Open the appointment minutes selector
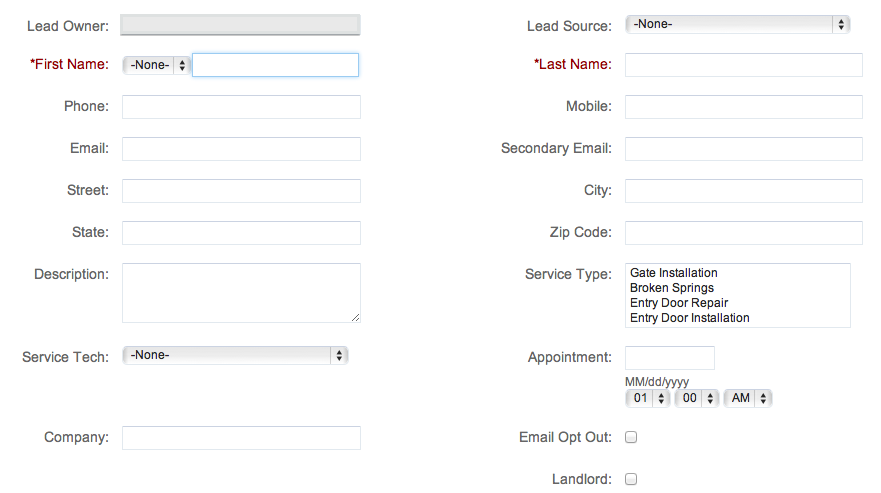881x493 pixels. pyautogui.click(x=697, y=399)
